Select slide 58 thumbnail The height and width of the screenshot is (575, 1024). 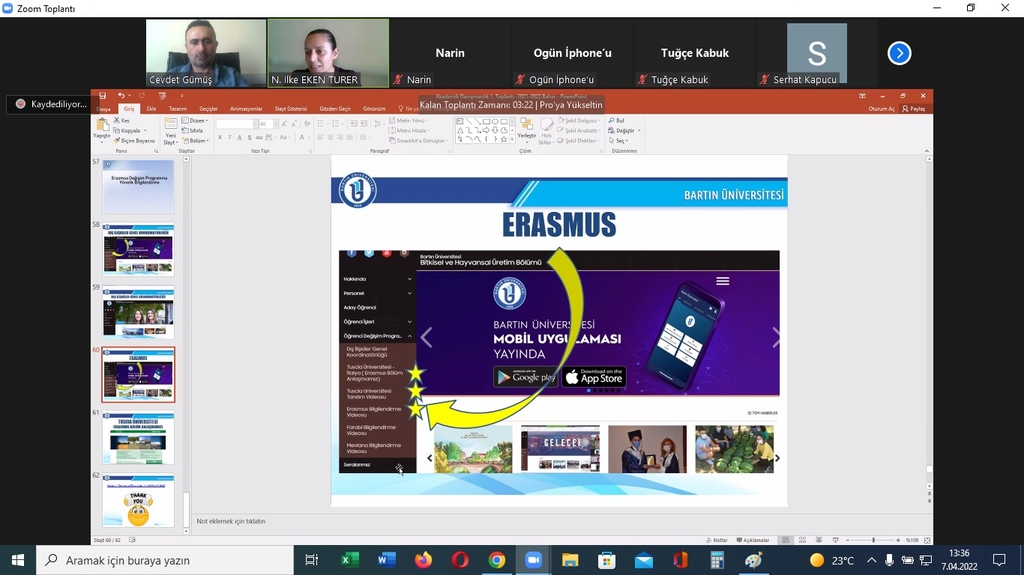(x=138, y=250)
